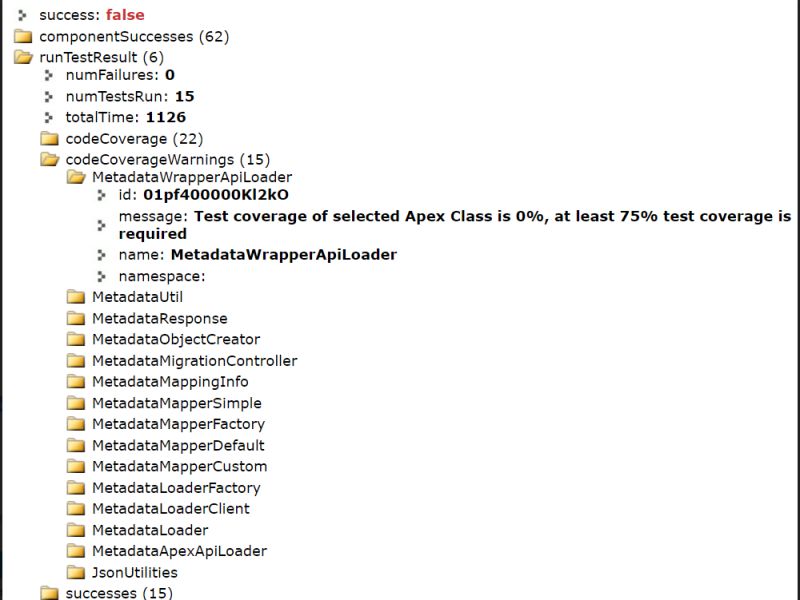
Task: Expand the MetadataLoaderClient node
Action: point(74,509)
